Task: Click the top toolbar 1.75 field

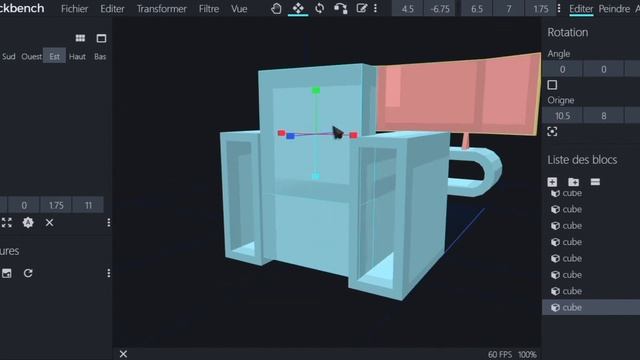Action: 540,9
